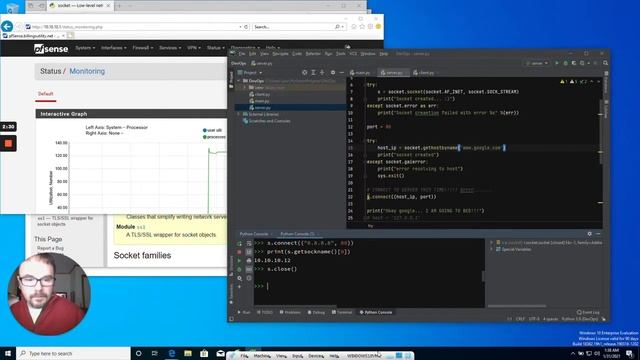Open the Mail app from the taskbar
Screen dimensions: 640x360
tap(220, 353)
